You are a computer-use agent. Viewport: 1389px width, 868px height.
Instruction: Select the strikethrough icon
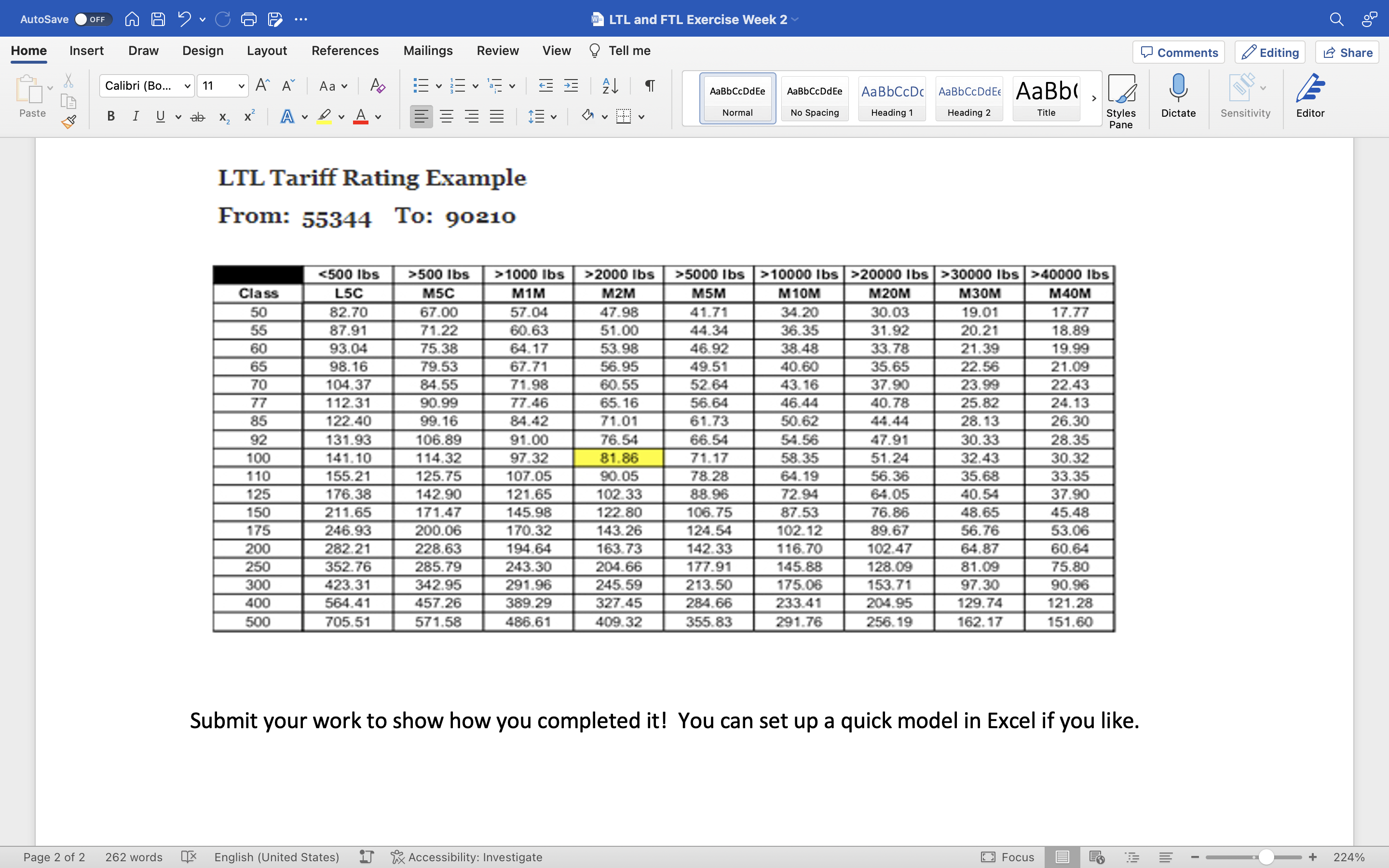pos(197,117)
